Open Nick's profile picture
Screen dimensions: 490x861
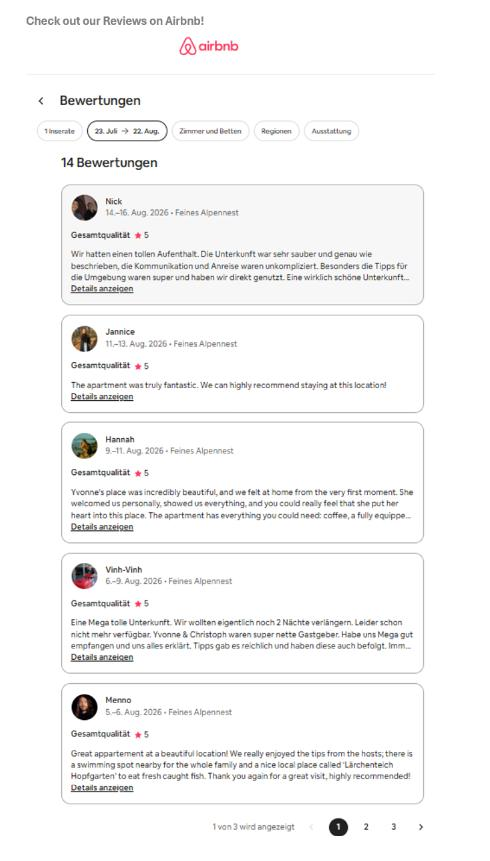(84, 208)
